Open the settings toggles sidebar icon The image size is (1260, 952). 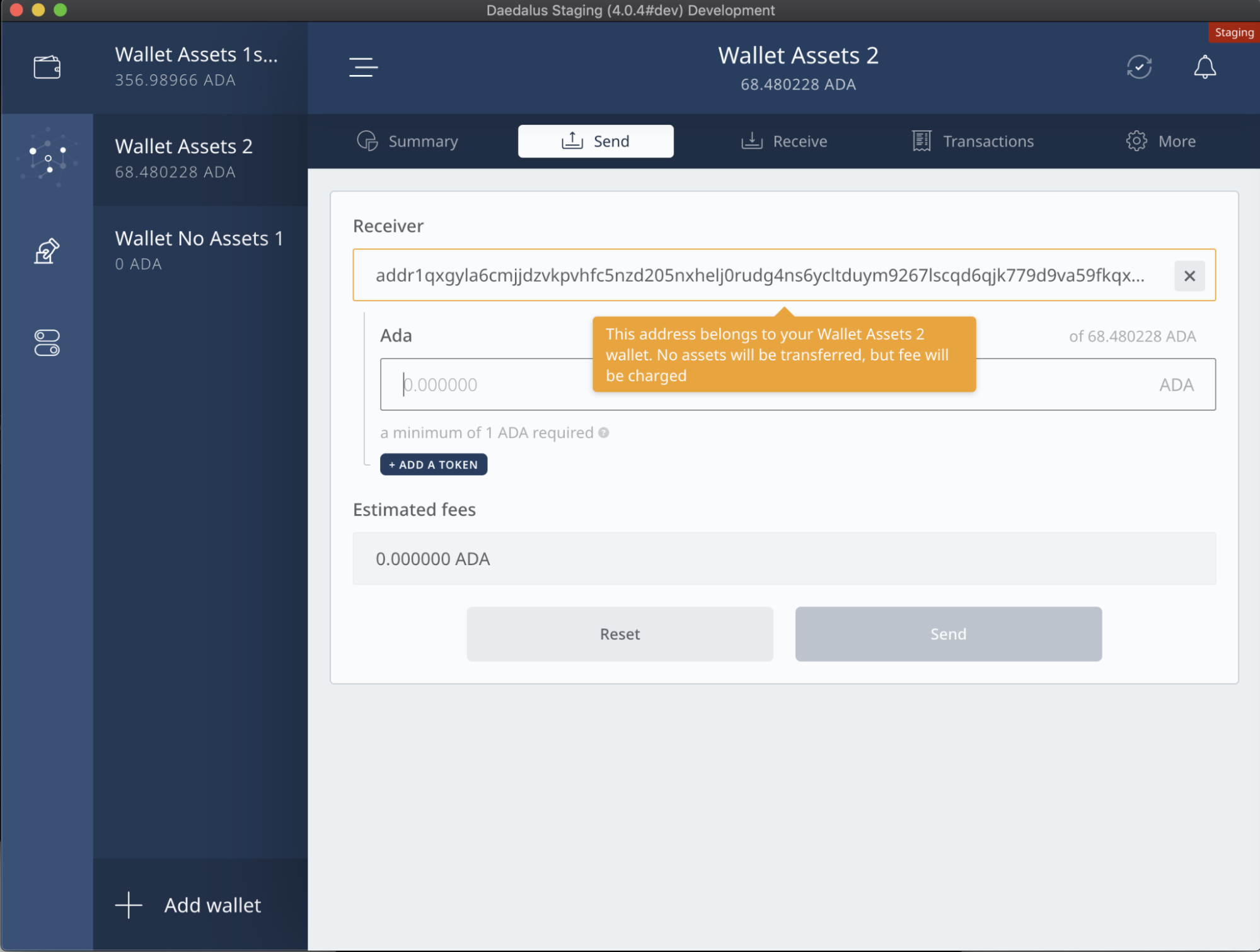(x=47, y=343)
